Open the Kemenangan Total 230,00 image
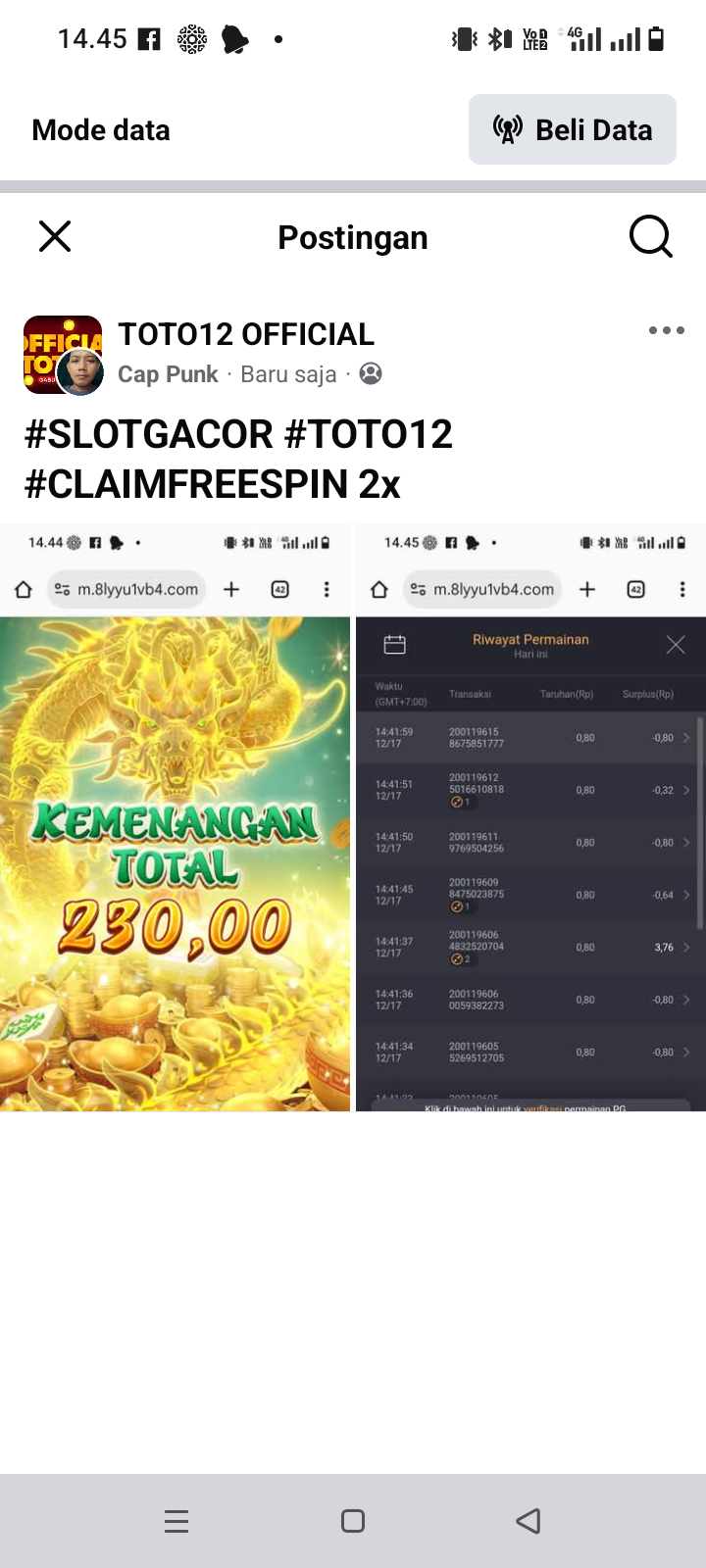 tap(175, 817)
